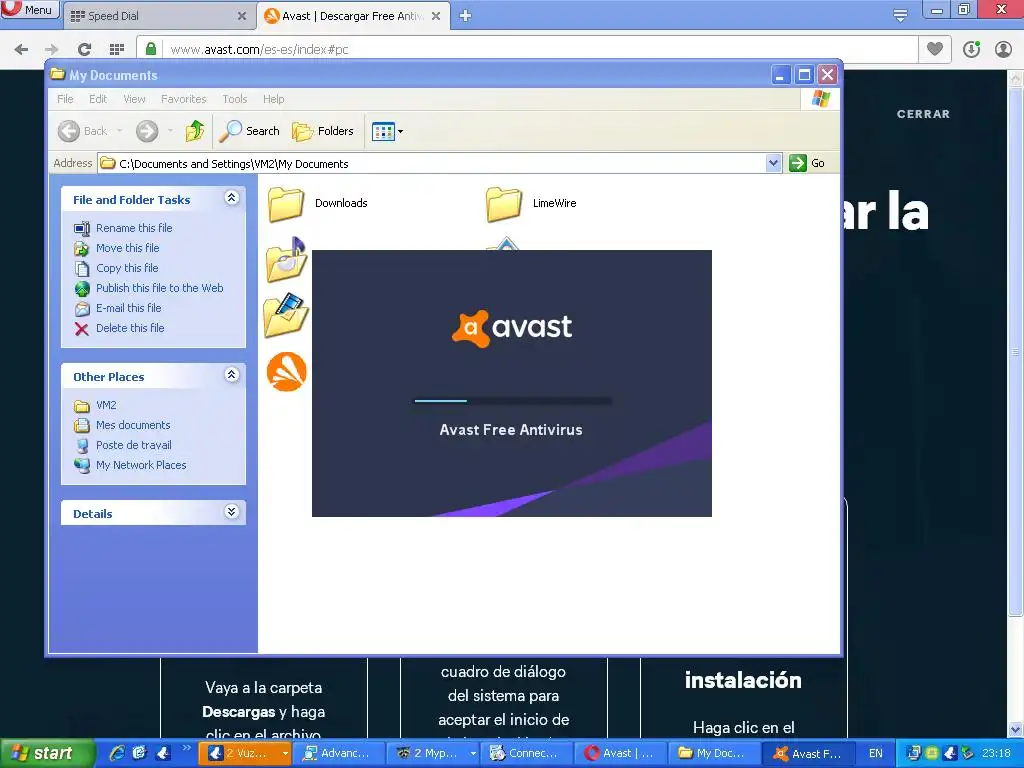Bookmark page with heart icon

pos(935,49)
